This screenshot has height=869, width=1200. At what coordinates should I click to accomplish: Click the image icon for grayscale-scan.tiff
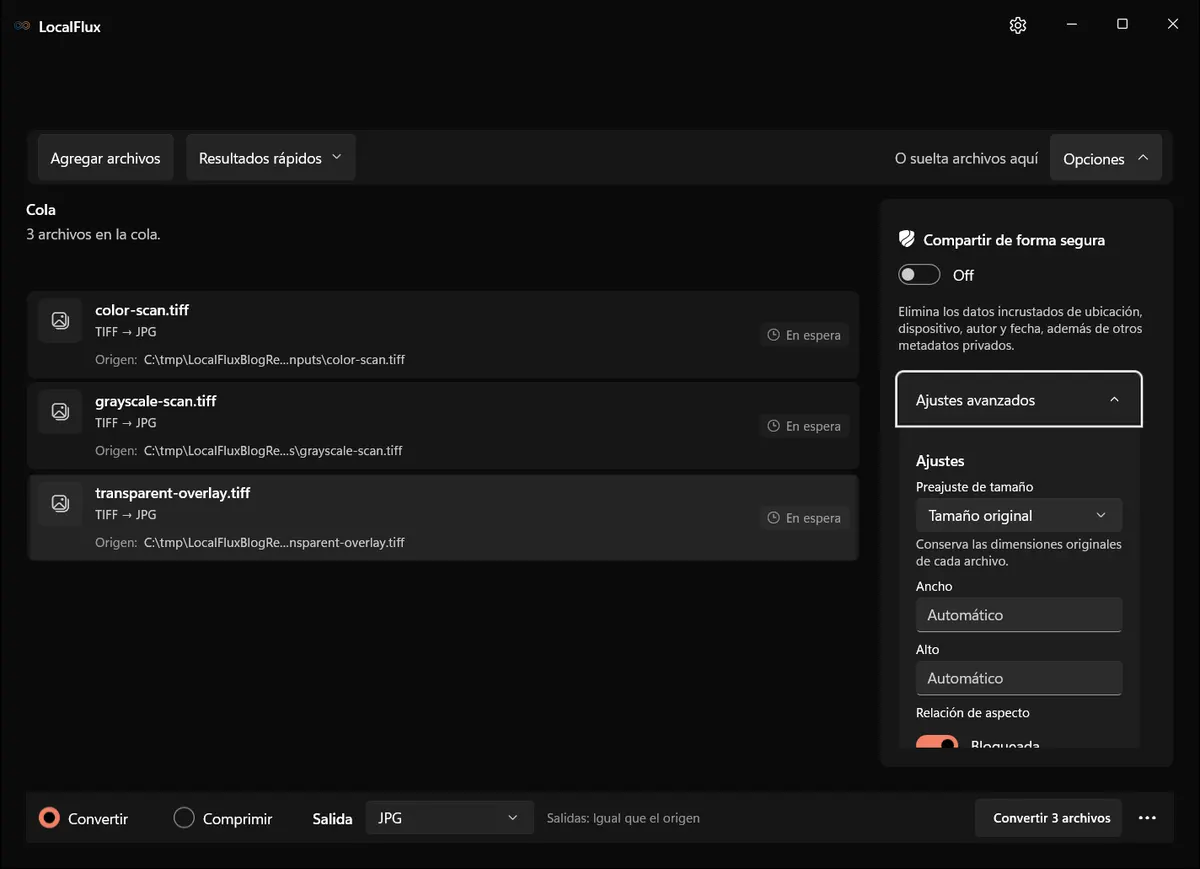pos(60,411)
